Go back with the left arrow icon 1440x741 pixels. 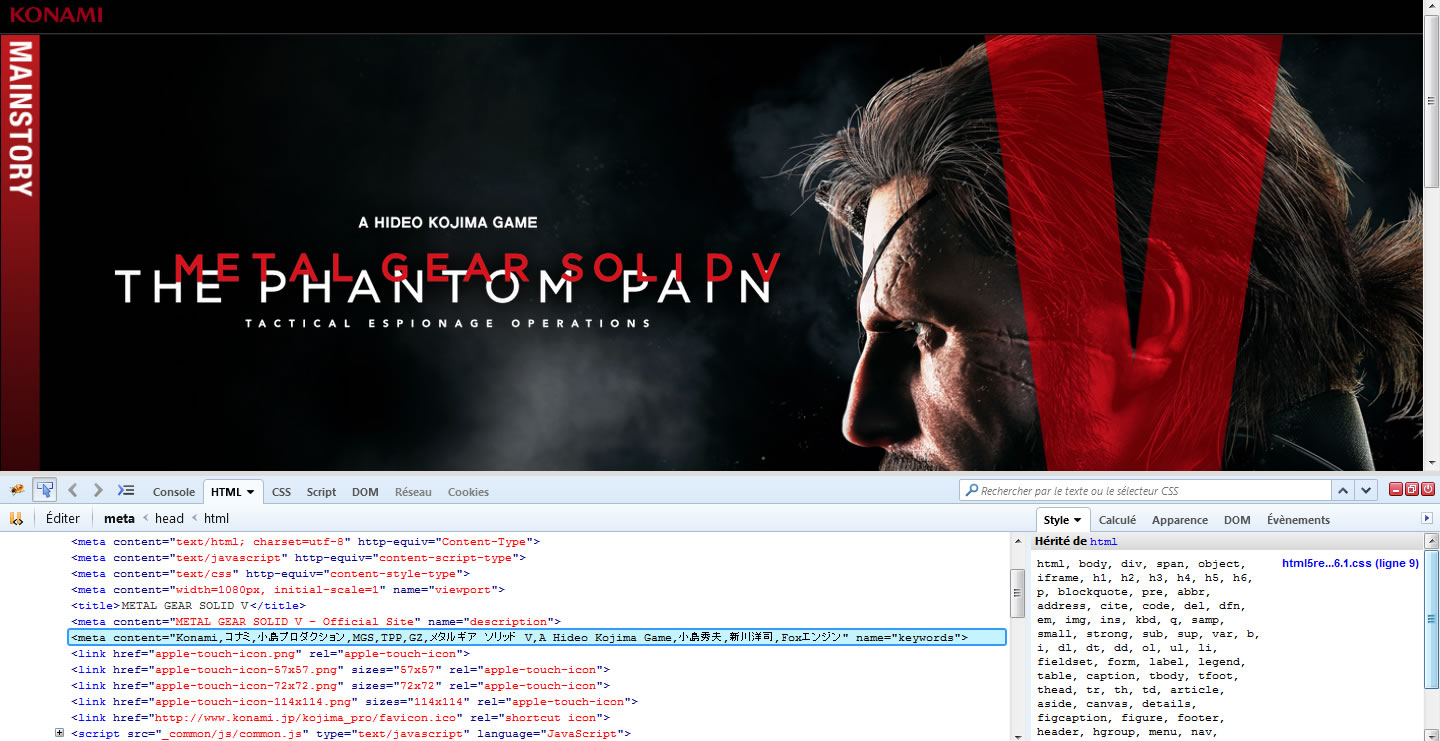pos(73,490)
